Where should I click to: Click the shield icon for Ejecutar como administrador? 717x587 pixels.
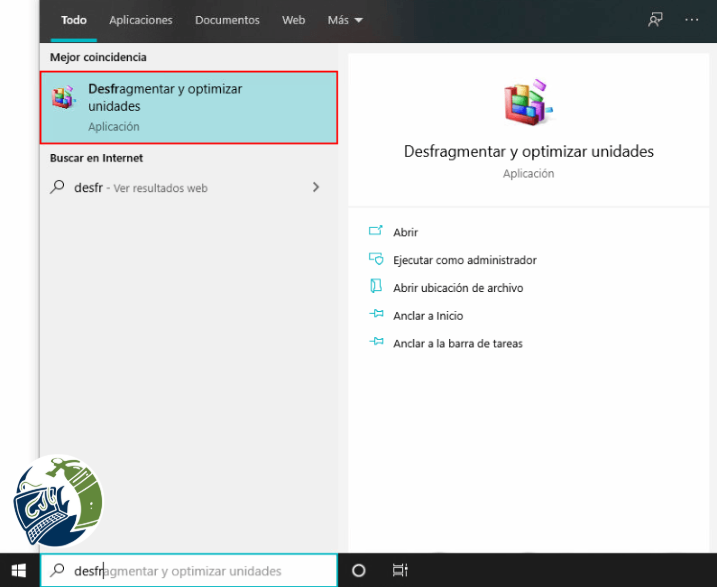[376, 259]
